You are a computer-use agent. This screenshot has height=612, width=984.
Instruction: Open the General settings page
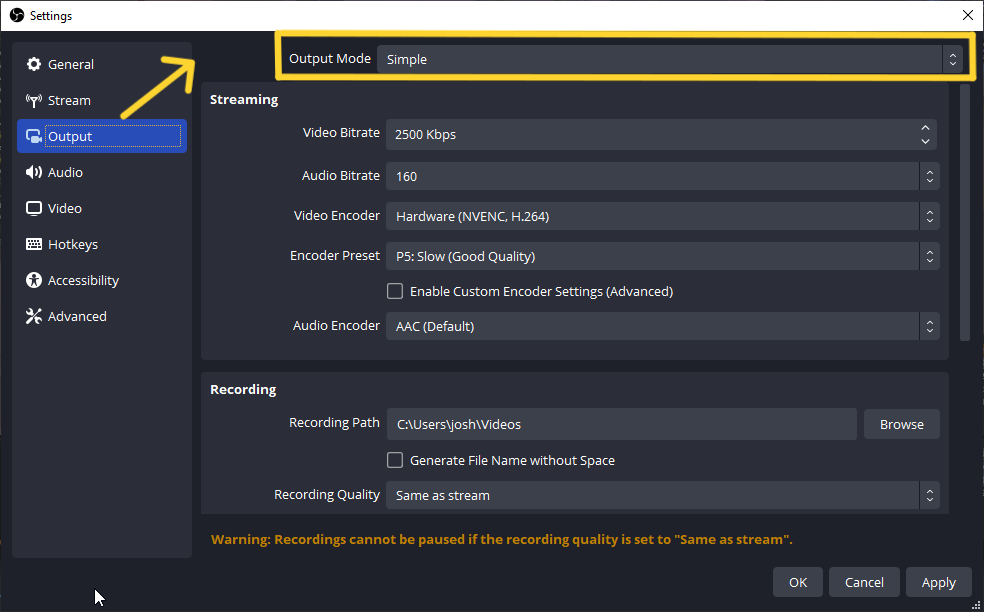(102, 64)
